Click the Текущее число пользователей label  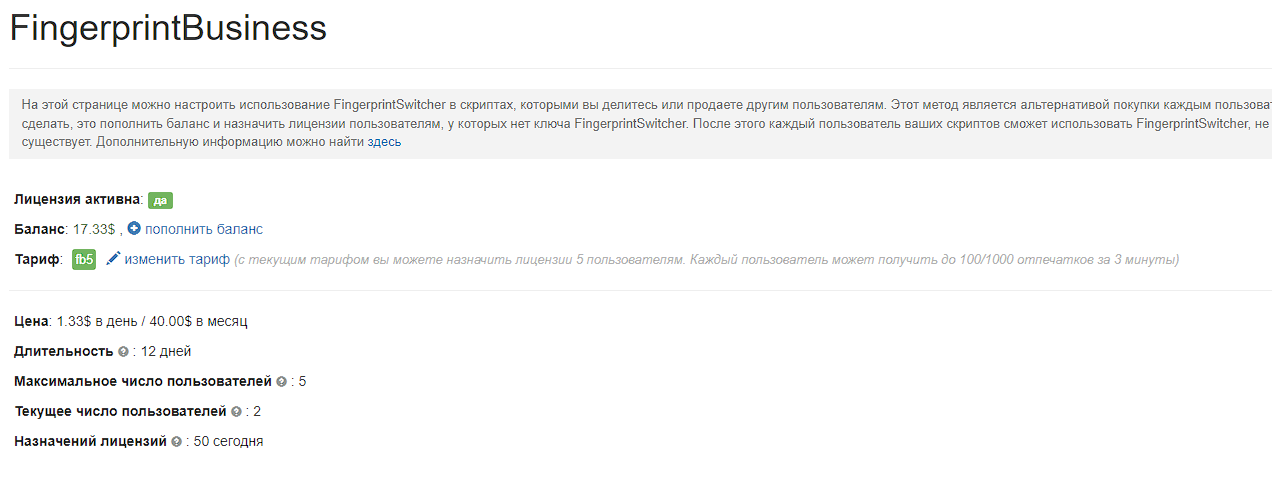click(x=120, y=411)
